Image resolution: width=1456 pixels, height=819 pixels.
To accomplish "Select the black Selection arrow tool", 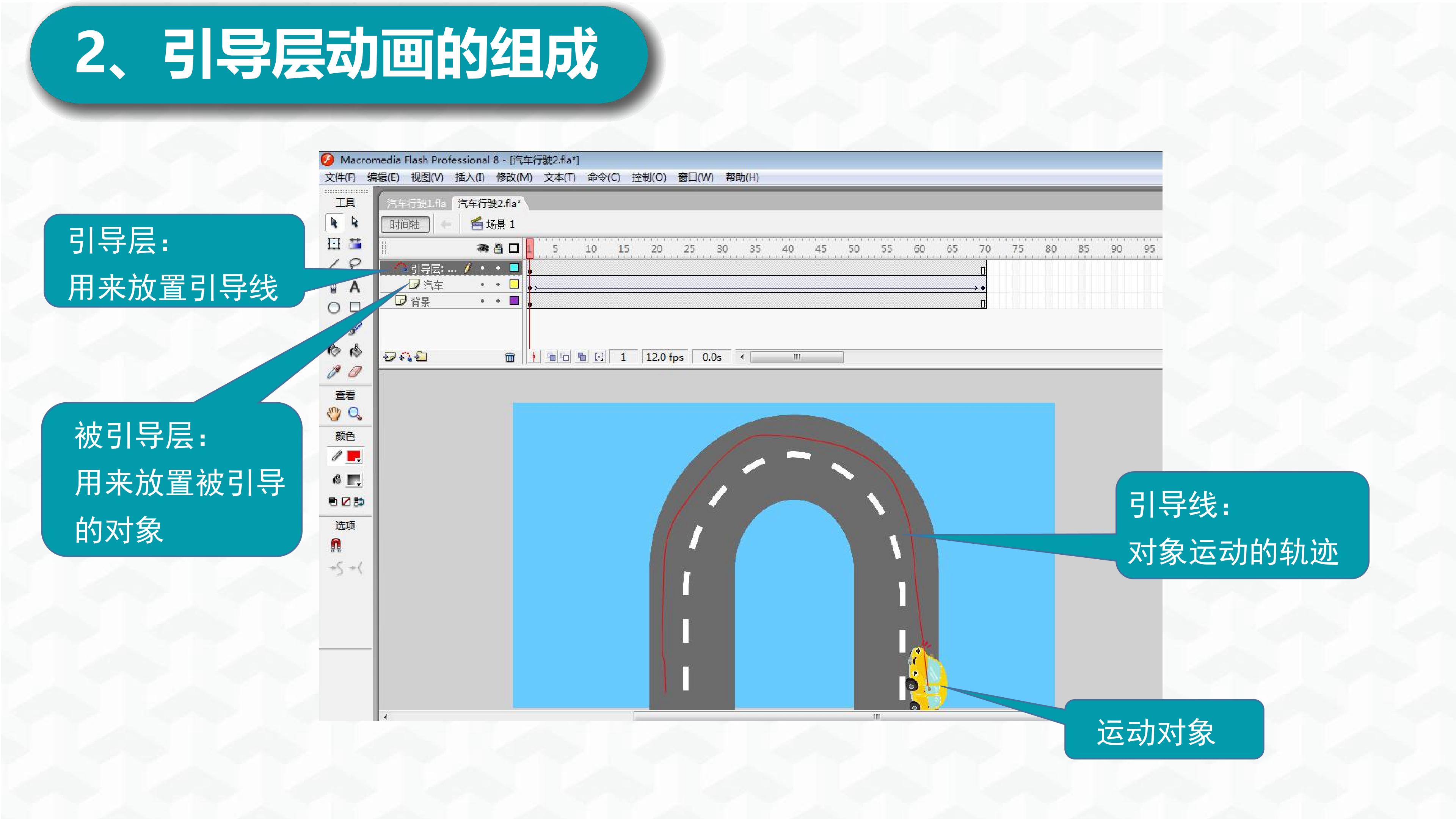I will pos(334,222).
